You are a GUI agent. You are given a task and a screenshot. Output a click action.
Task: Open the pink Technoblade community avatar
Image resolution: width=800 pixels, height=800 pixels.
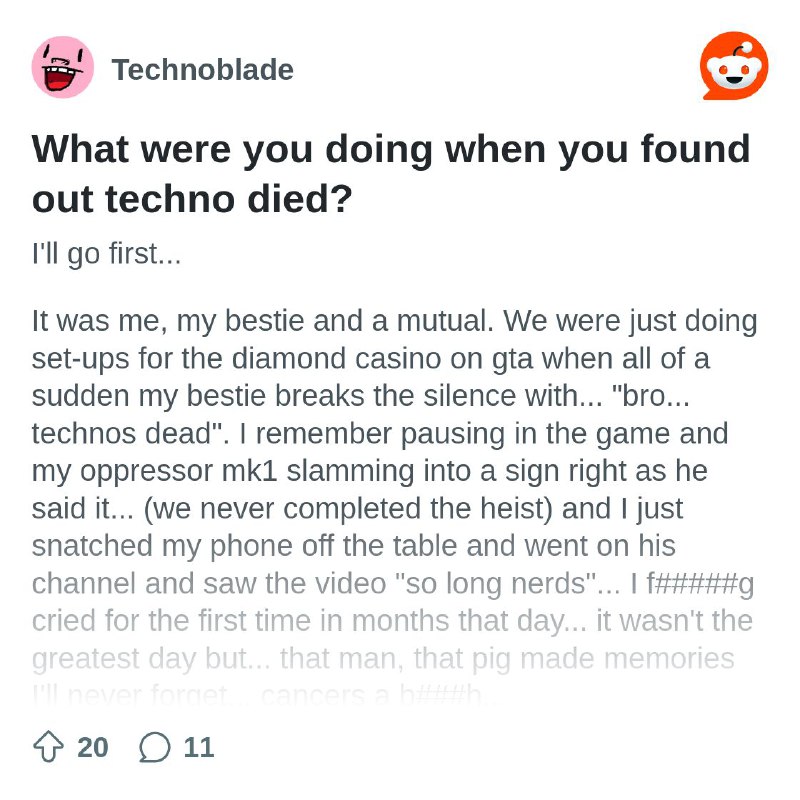click(x=63, y=67)
